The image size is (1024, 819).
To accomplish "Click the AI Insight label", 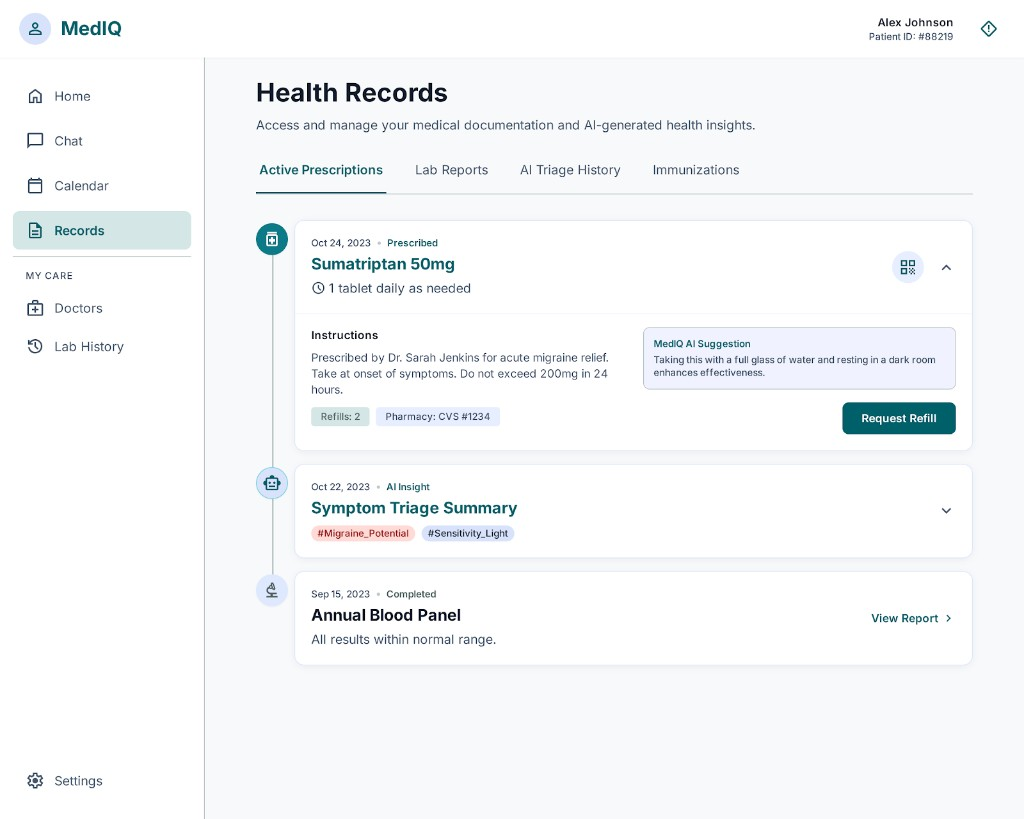I will (408, 487).
